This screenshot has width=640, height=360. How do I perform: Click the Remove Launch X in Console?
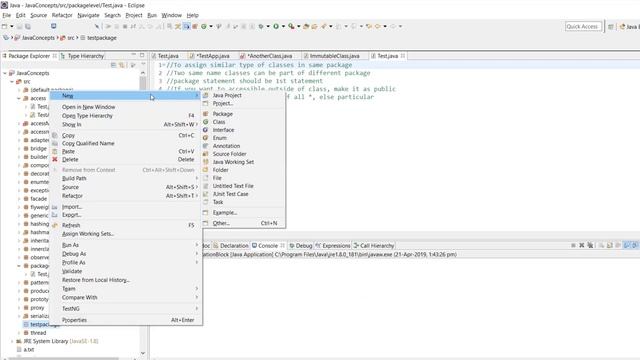tap(582, 245)
